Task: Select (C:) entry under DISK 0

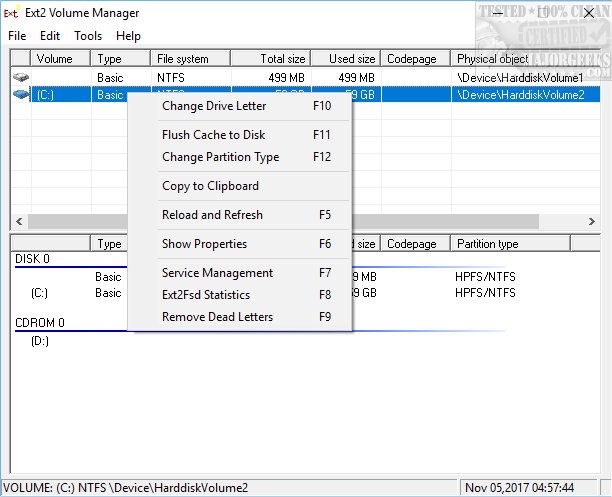Action: 39,293
